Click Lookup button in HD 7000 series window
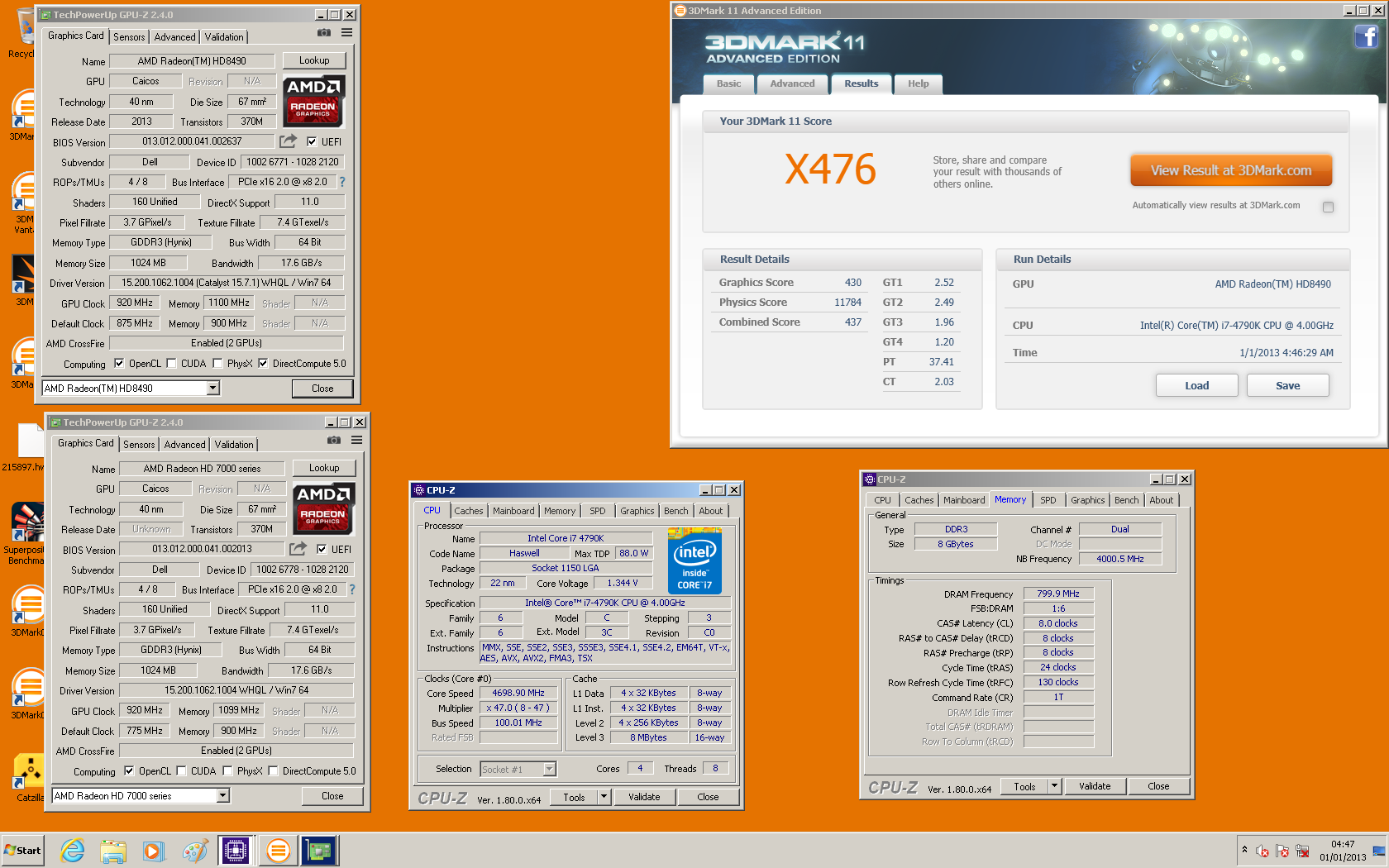 coord(324,468)
